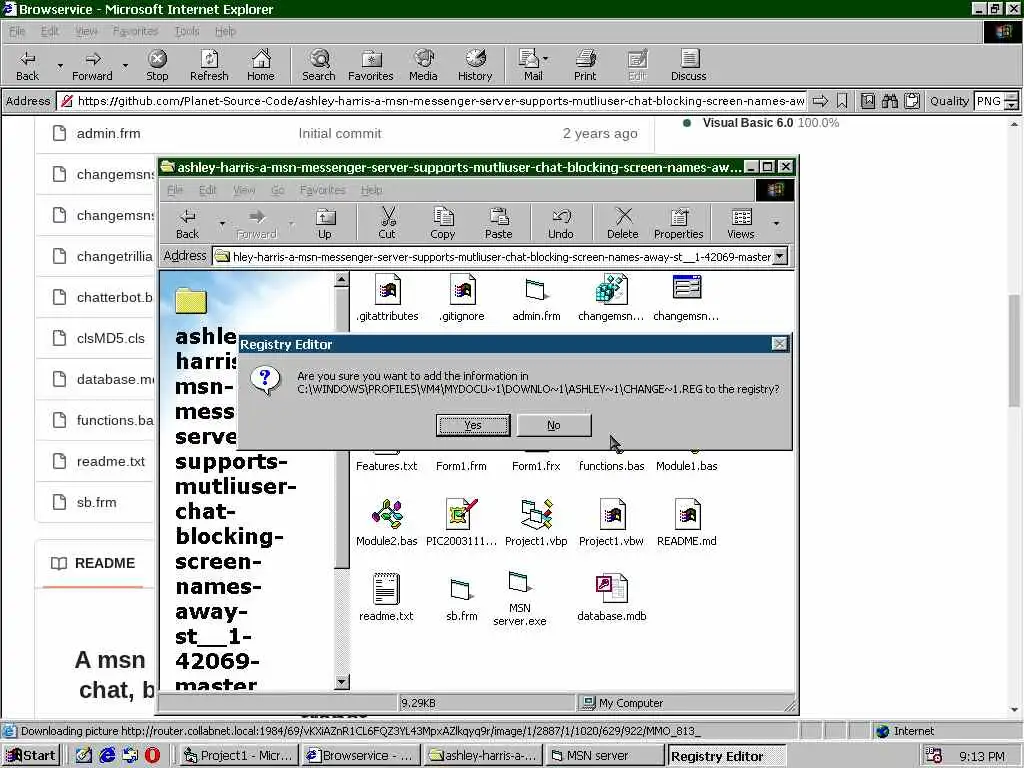Open the File menu in Internet Explorer
Viewport: 1024px width, 768px height.
tap(17, 31)
